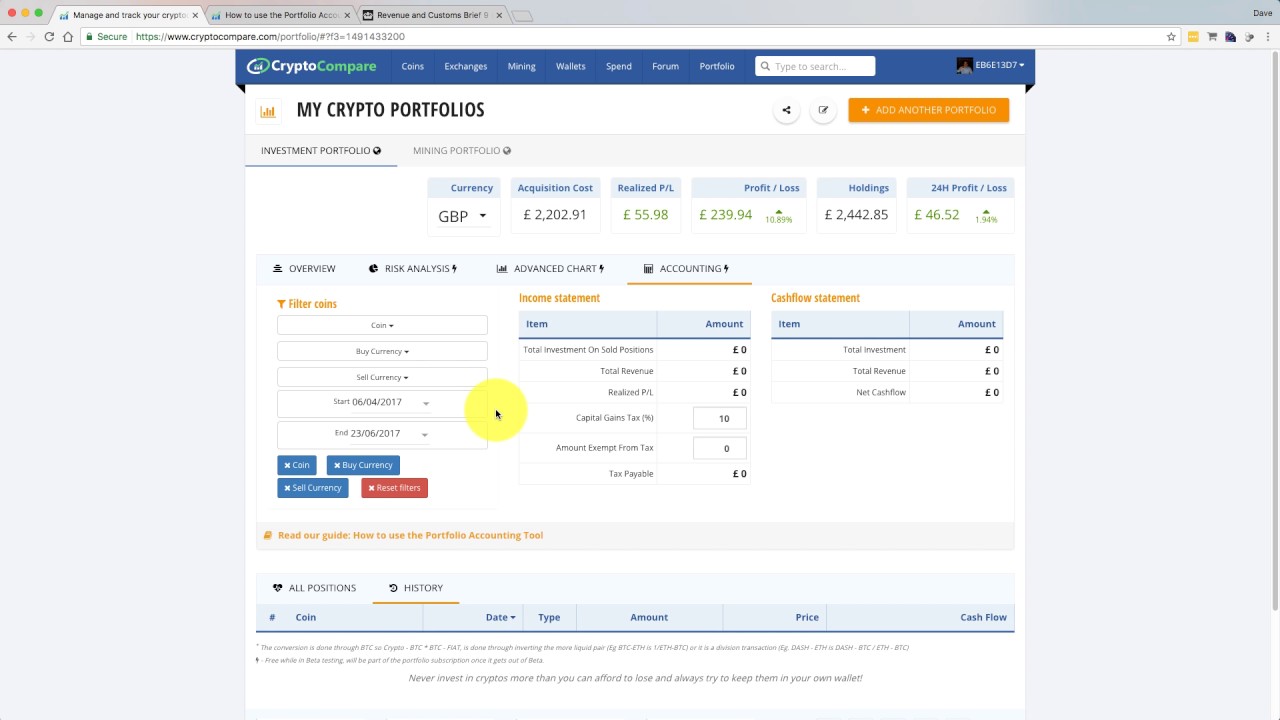Select the Accounting tab

pyautogui.click(x=687, y=268)
